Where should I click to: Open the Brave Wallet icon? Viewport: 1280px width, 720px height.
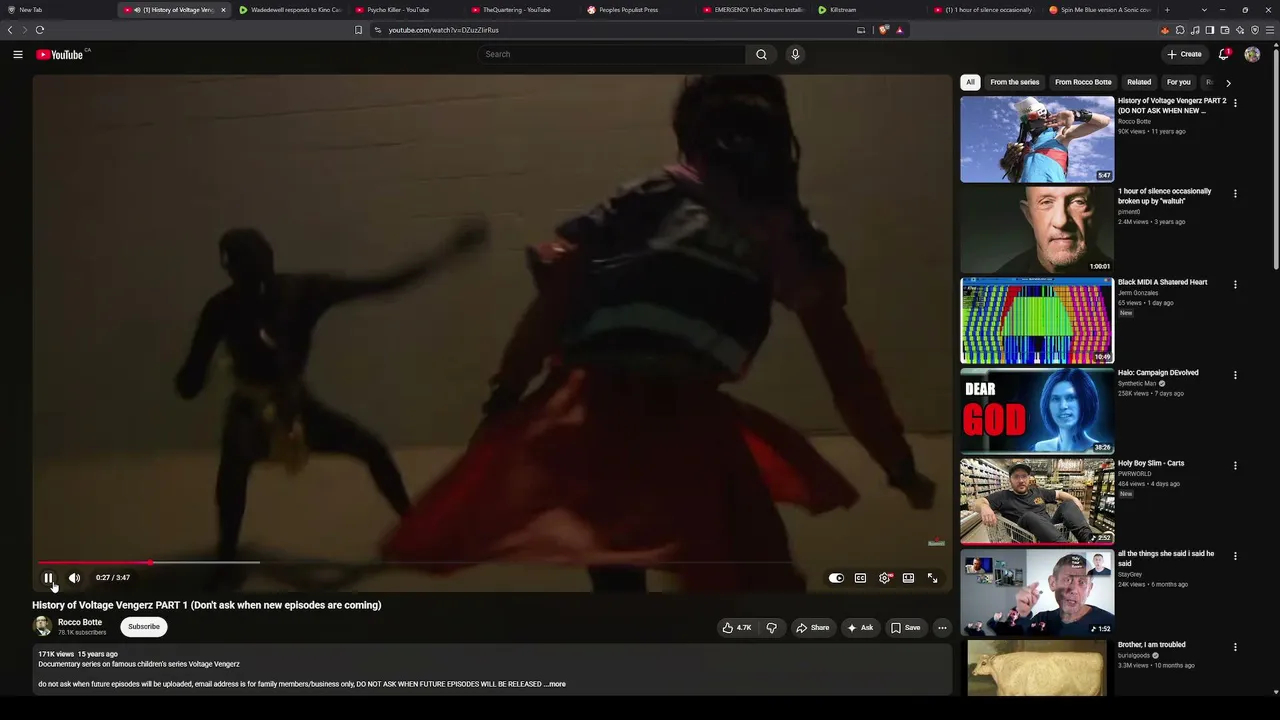pos(1225,30)
